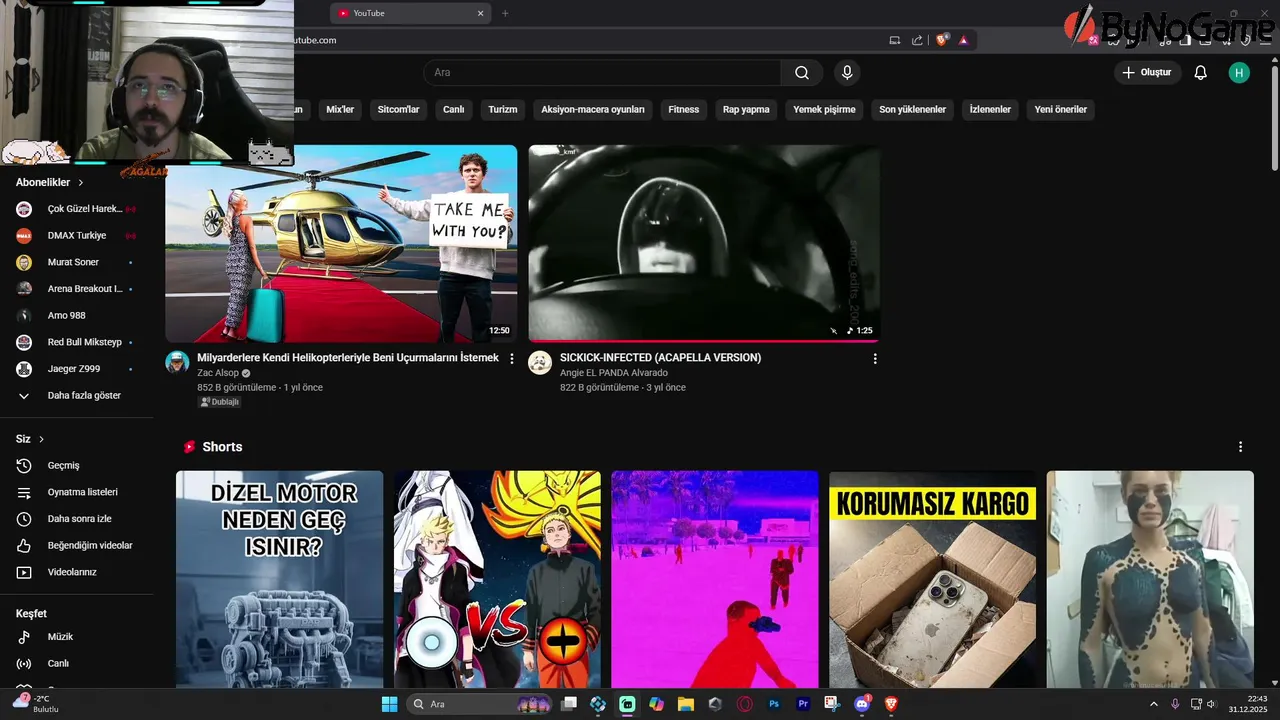The height and width of the screenshot is (720, 1280).
Task: Select the Mix'ler filter chip
Action: [340, 110]
